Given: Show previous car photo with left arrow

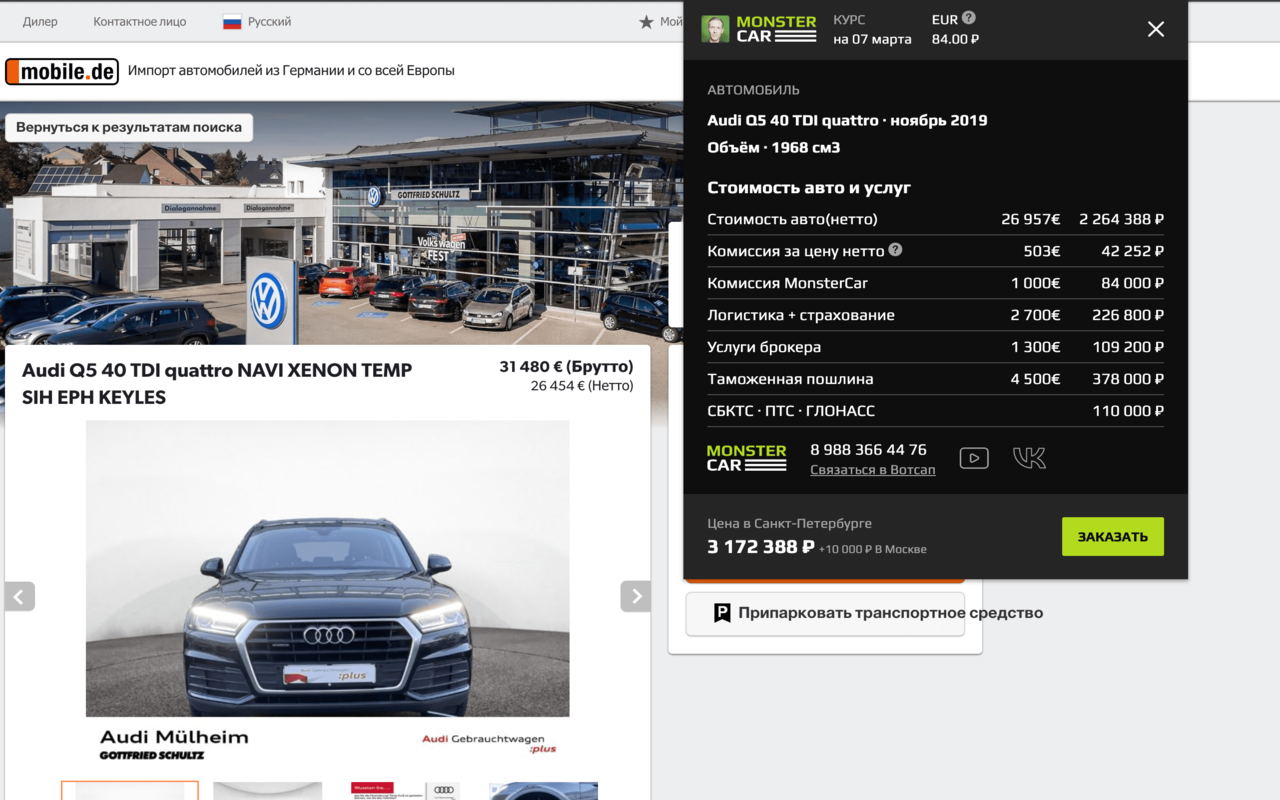Looking at the screenshot, I should (20, 596).
